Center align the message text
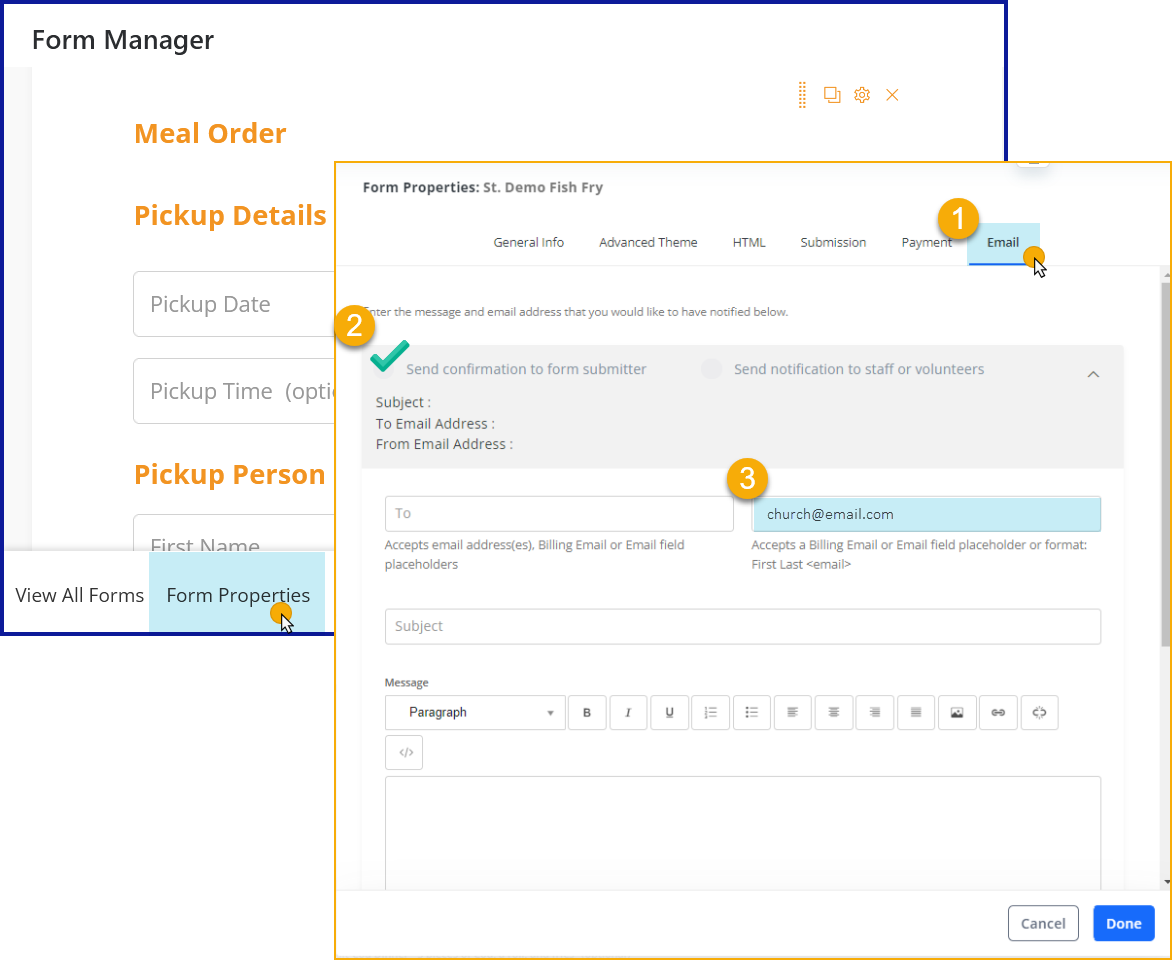This screenshot has width=1172, height=960. click(x=833, y=712)
